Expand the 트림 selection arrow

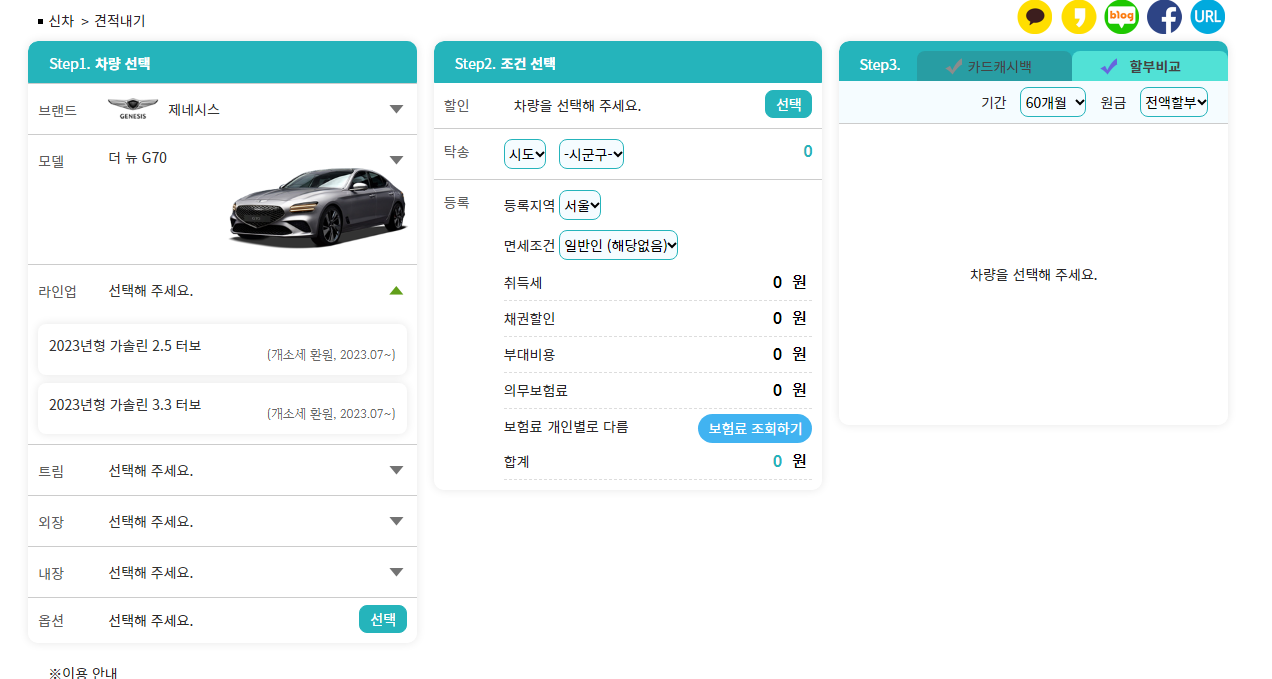pos(396,470)
